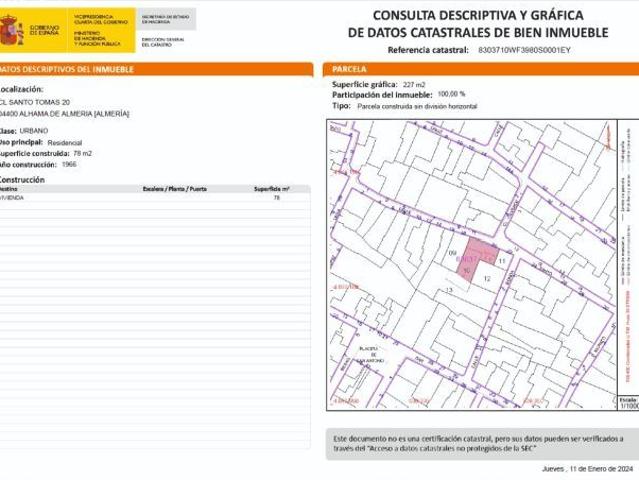Select the '78 m2' built surface value
639x480 pixels.
pyautogui.click(x=83, y=154)
